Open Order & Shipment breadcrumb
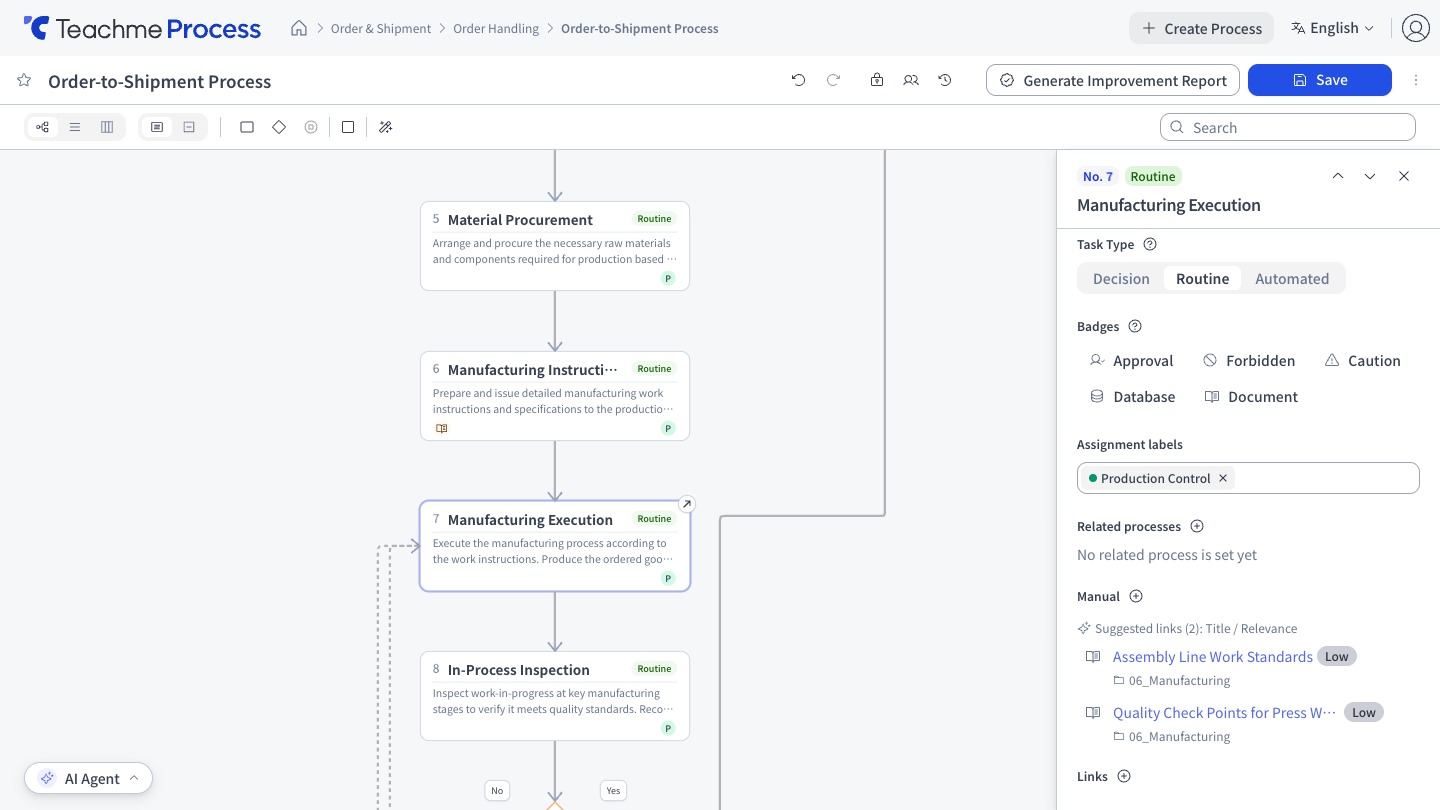1440x810 pixels. pyautogui.click(x=381, y=28)
